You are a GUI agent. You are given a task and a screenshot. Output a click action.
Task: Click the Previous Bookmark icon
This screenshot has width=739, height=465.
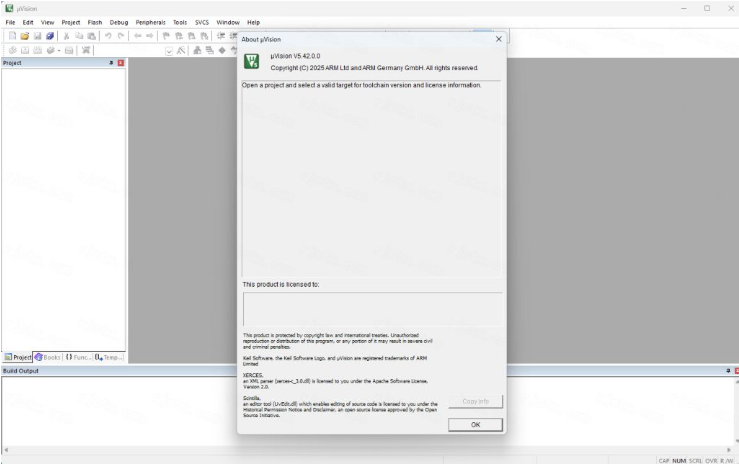coord(179,36)
